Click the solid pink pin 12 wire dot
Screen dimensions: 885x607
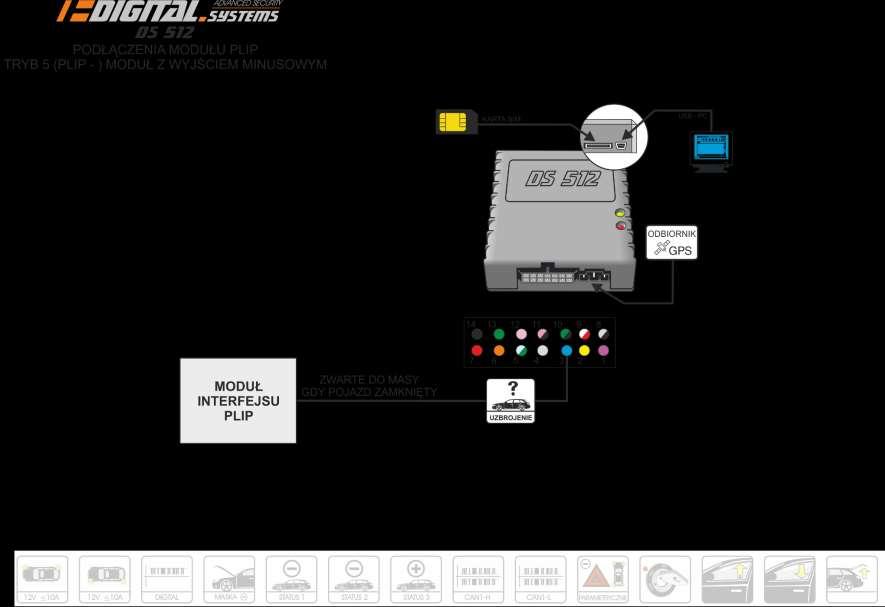(x=522, y=334)
